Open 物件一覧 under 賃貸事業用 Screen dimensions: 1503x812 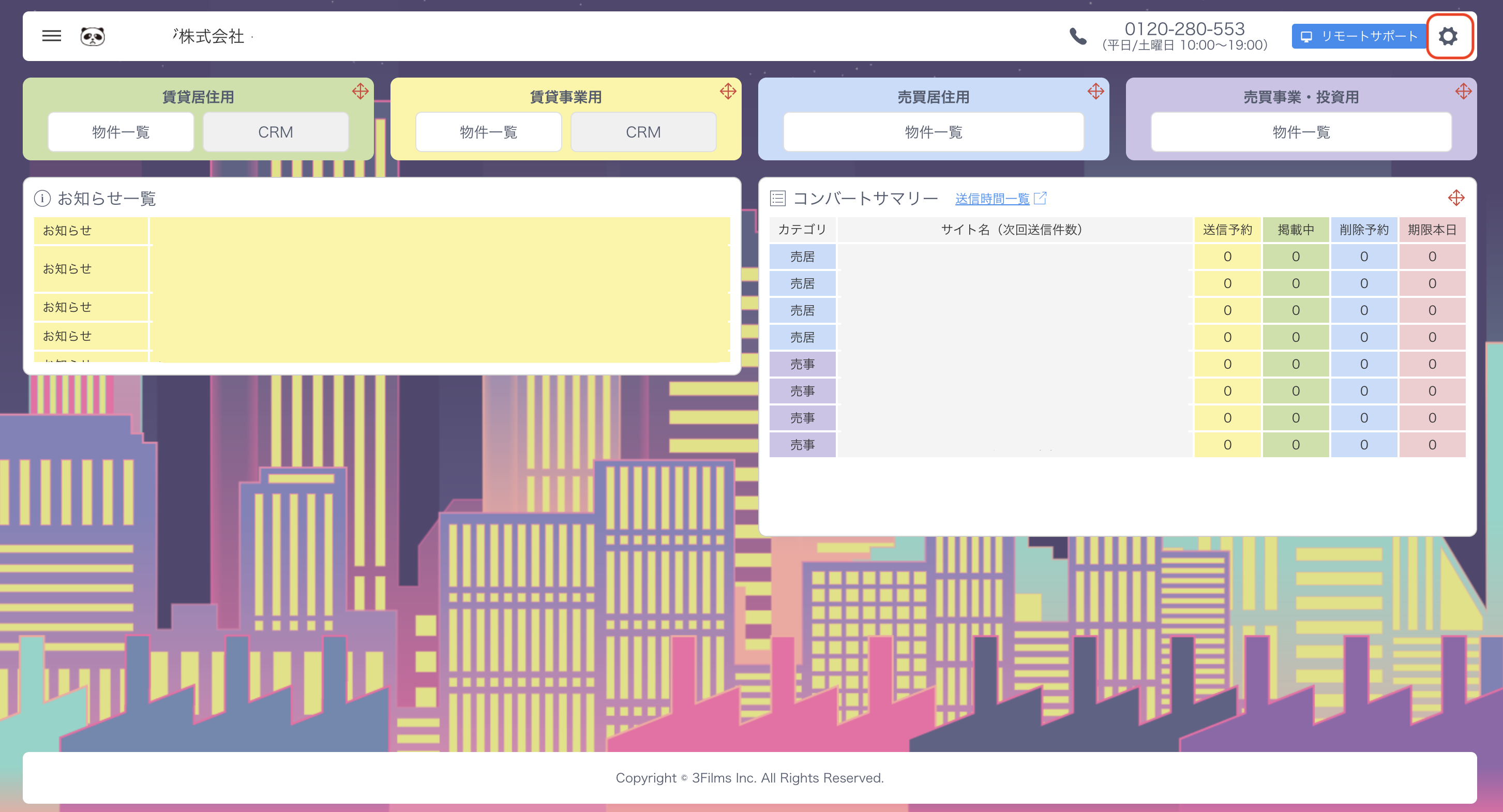point(488,132)
